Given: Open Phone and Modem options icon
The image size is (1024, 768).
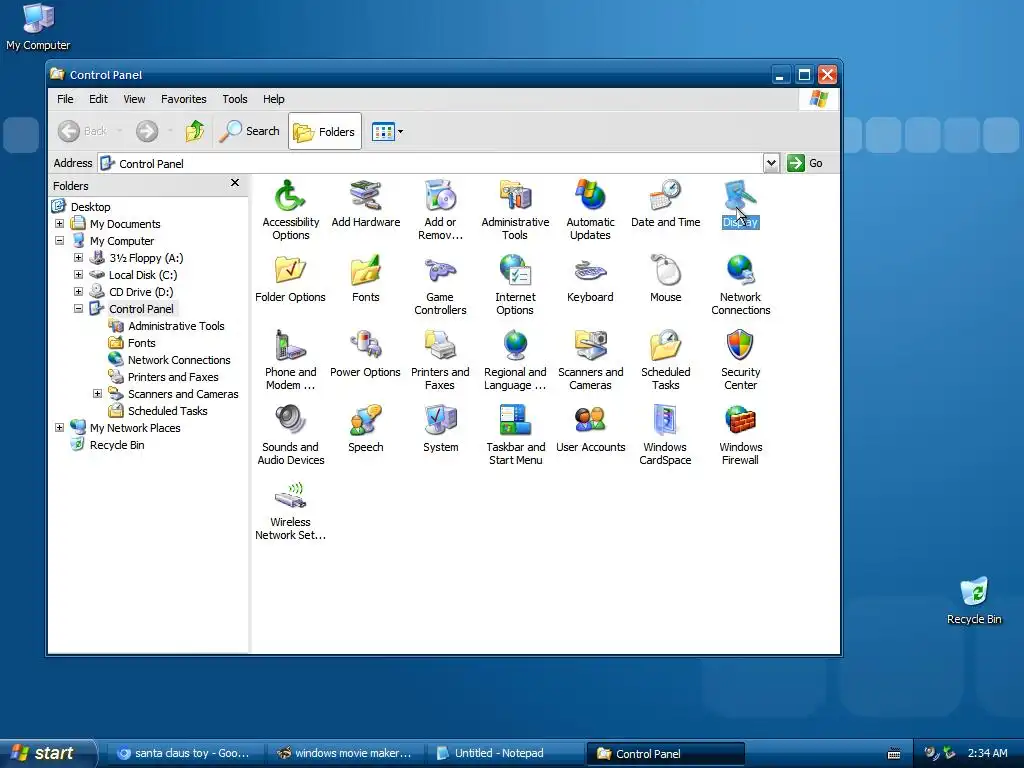Looking at the screenshot, I should [x=291, y=360].
